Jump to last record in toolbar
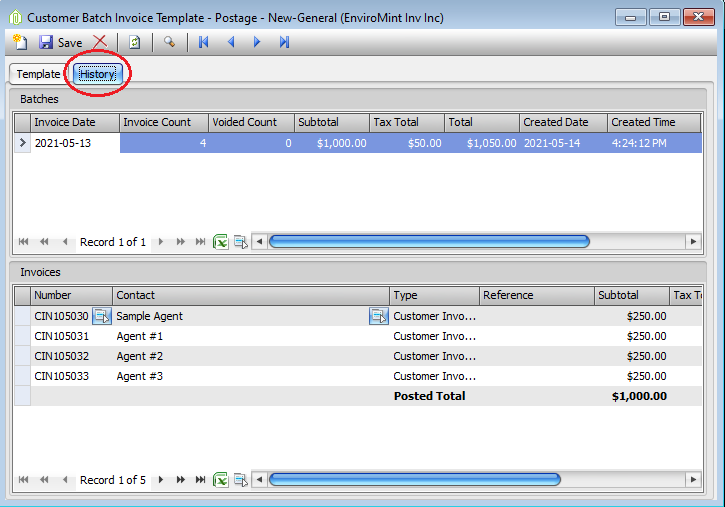Viewport: 725px width, 507px height. 284,42
